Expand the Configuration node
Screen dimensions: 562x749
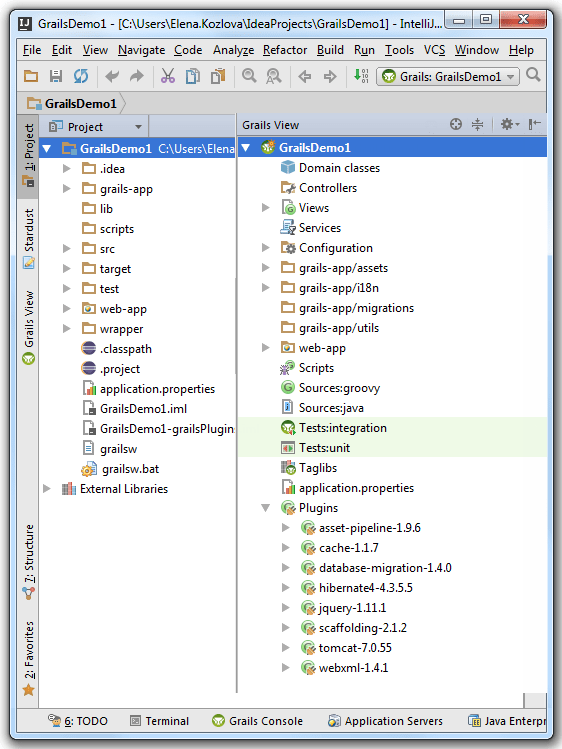[266, 248]
